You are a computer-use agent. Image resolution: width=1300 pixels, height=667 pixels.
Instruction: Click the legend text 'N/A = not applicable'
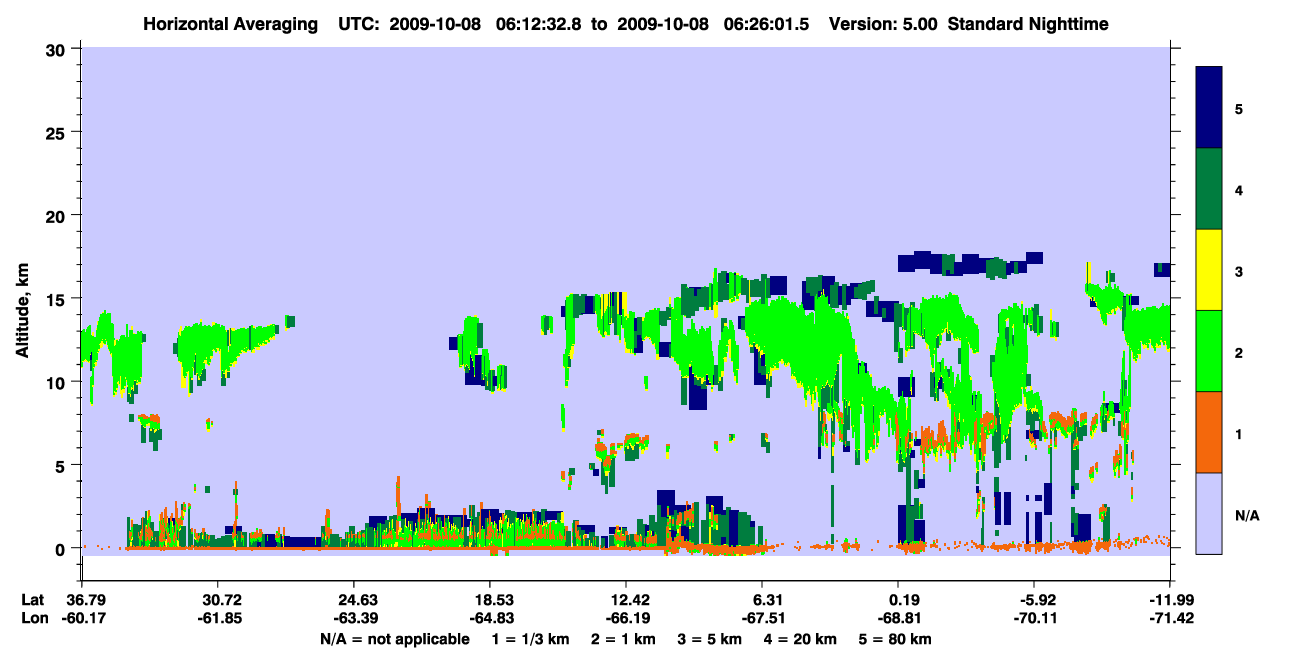coord(395,638)
